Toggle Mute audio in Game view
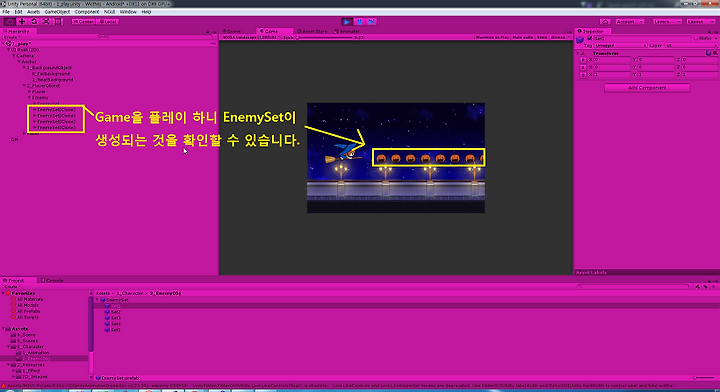The image size is (720, 392). (x=523, y=37)
